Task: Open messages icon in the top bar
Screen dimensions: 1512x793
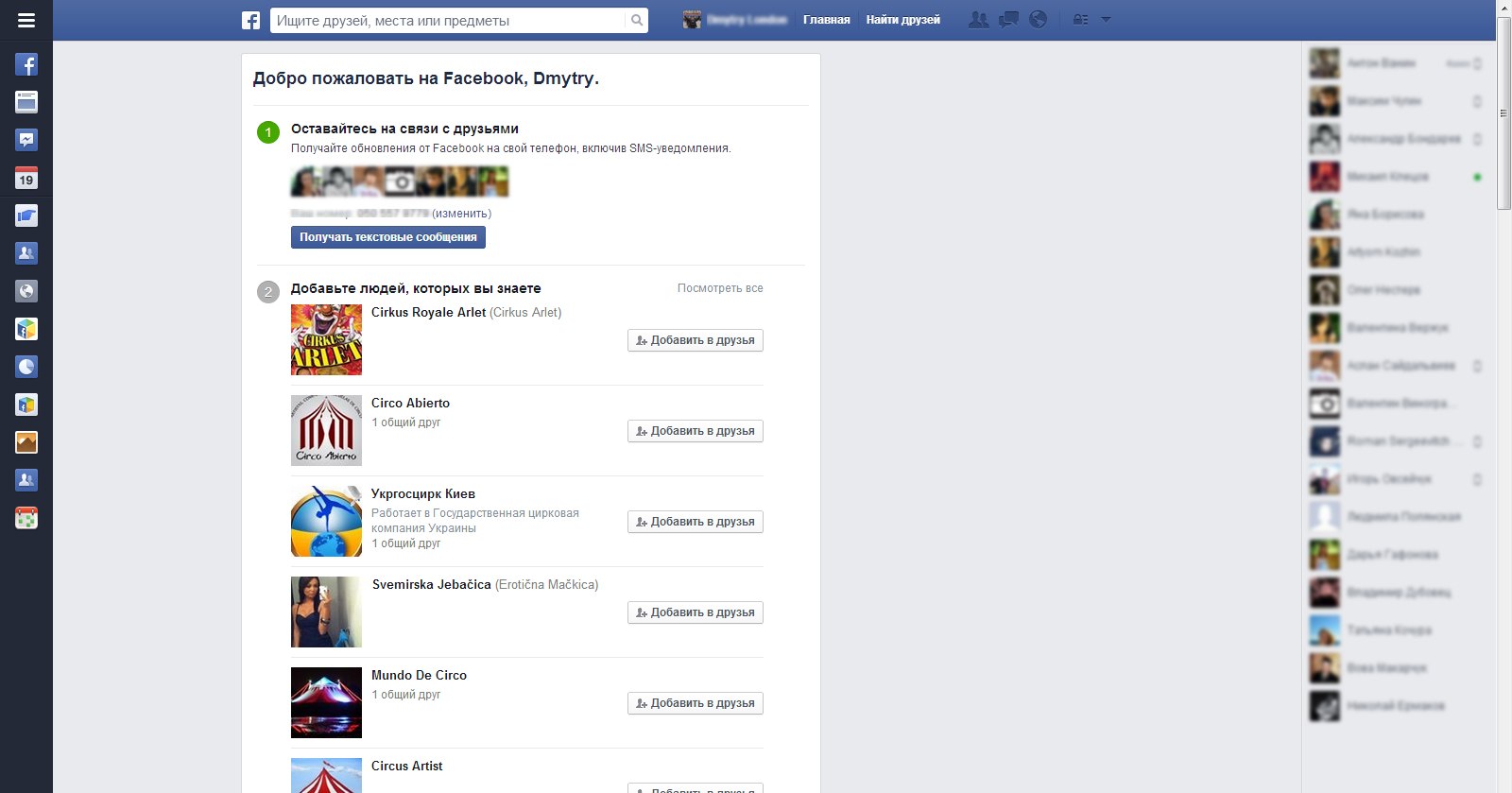Action: pos(1008,20)
